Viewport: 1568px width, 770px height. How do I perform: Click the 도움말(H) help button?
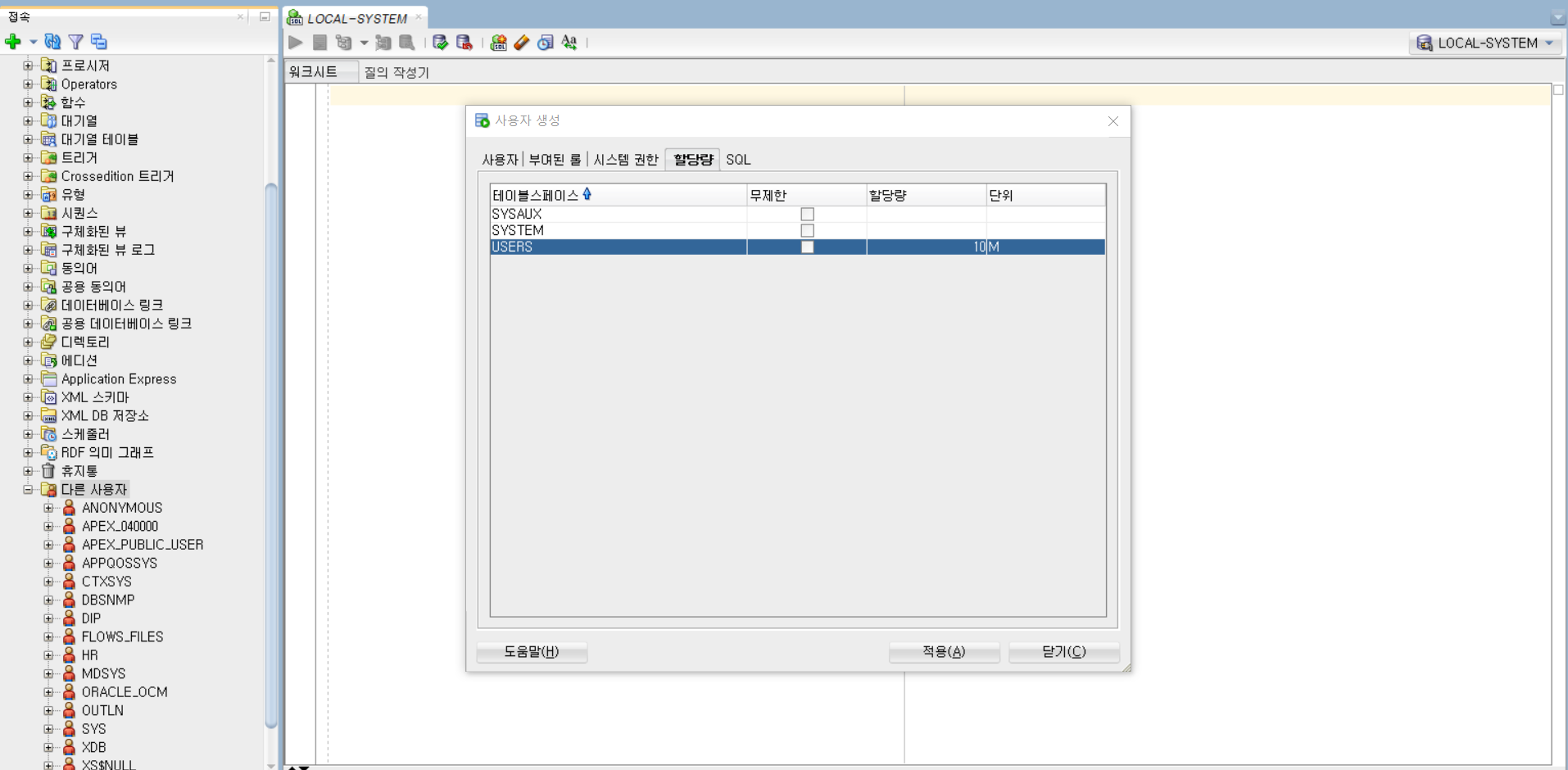pos(532,651)
